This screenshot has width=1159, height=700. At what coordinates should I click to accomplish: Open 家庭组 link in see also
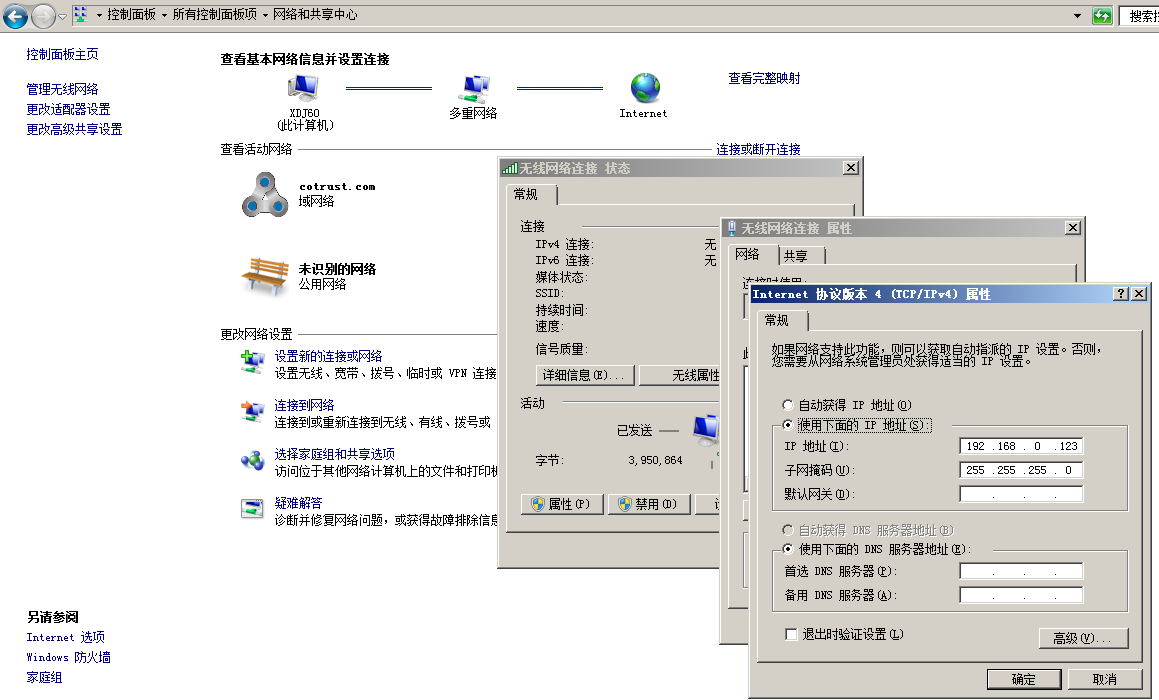(44, 677)
